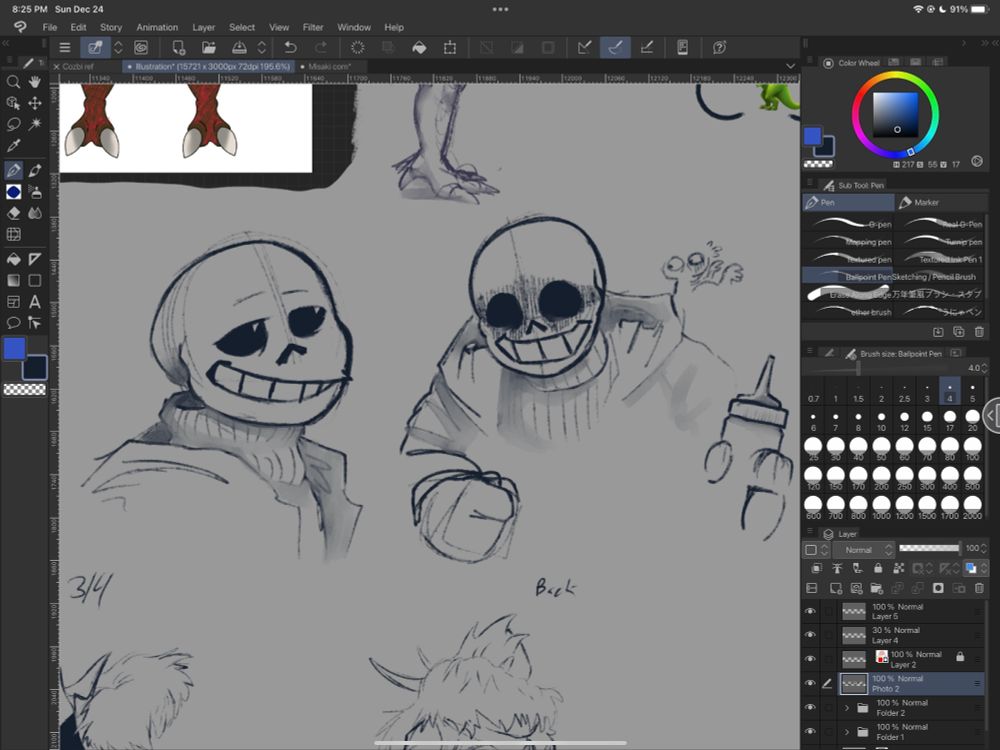Toggle visibility of Layer 4
The height and width of the screenshot is (750, 1000).
coord(810,635)
